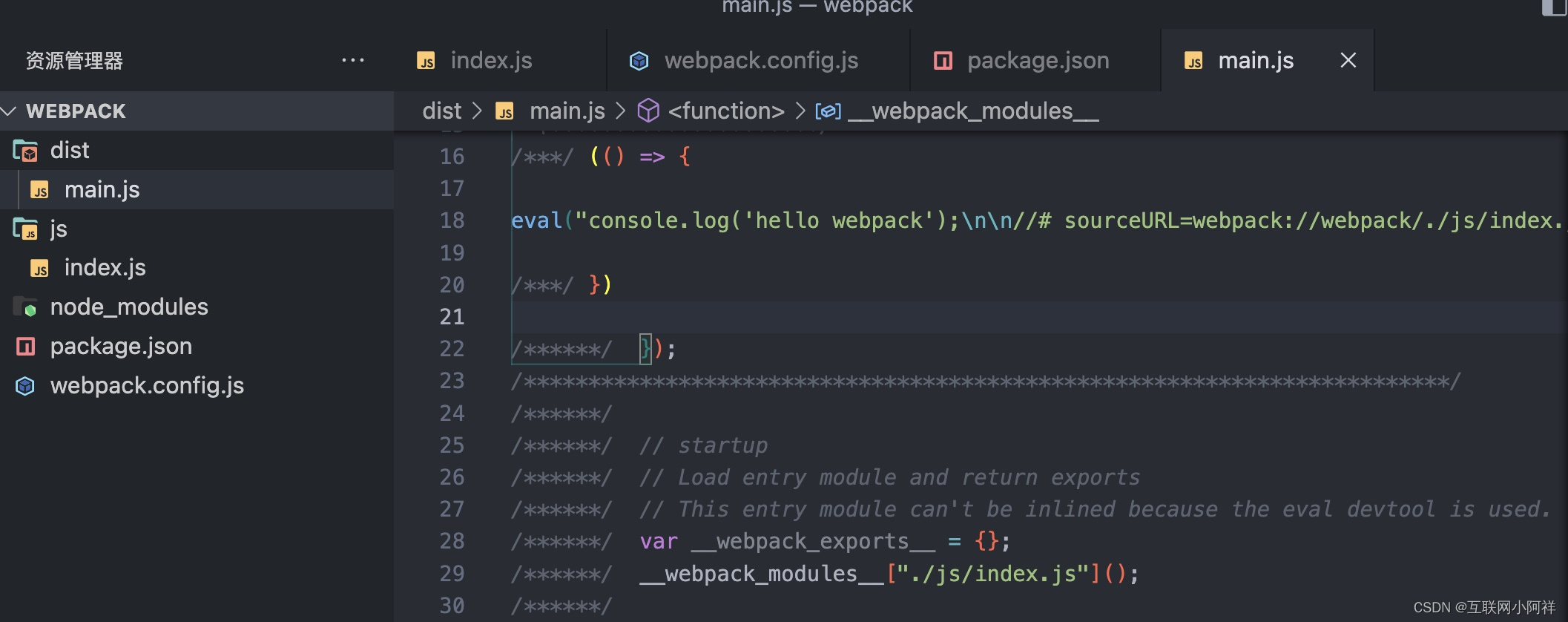Select the main.js editor tab
Image resolution: width=1568 pixels, height=622 pixels.
pos(1256,60)
